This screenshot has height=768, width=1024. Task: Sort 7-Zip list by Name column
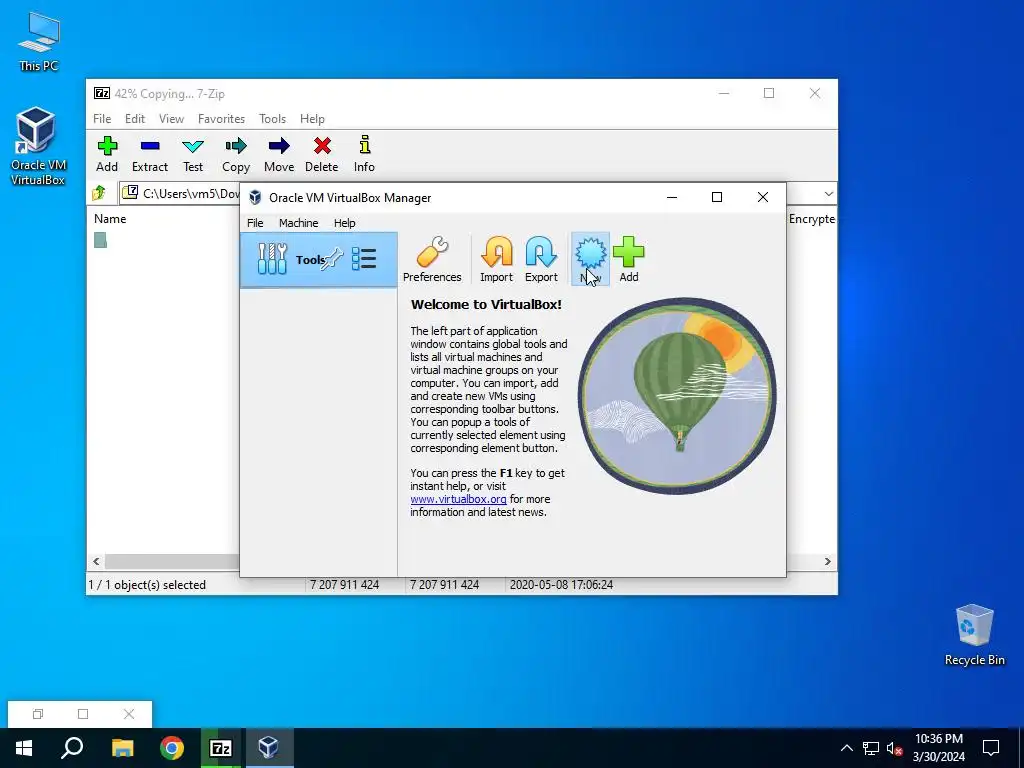click(110, 219)
